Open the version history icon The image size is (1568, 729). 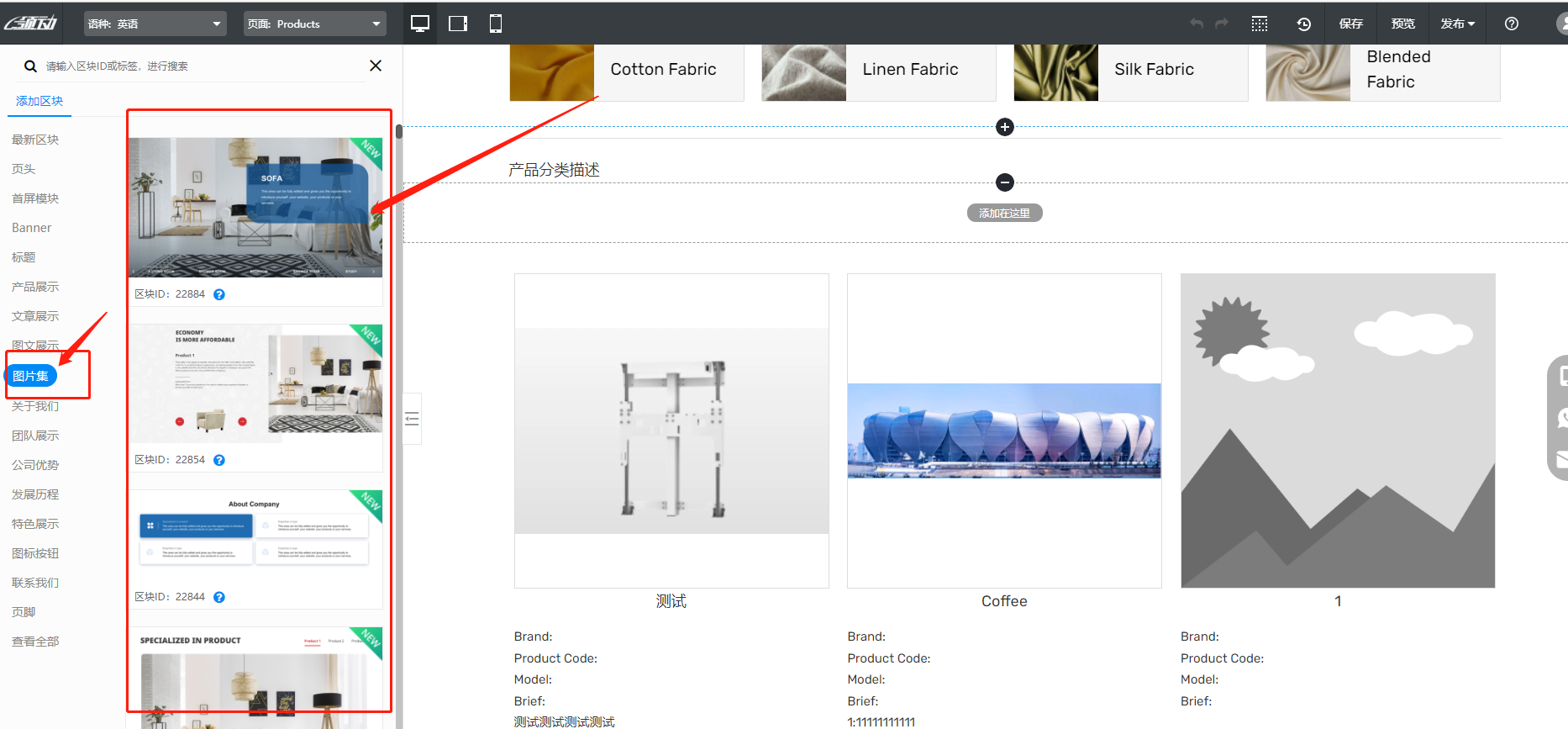click(x=1303, y=24)
